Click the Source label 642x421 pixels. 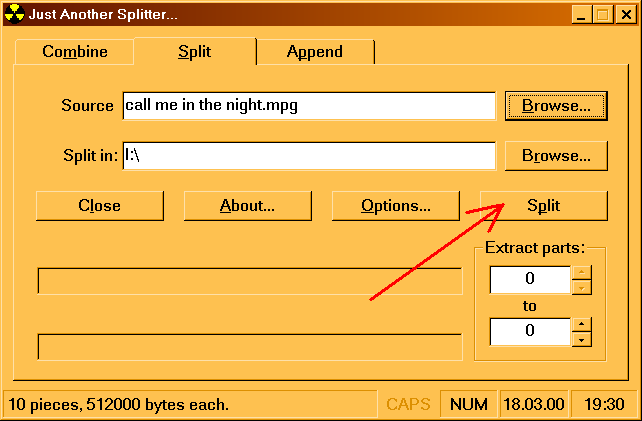click(87, 106)
